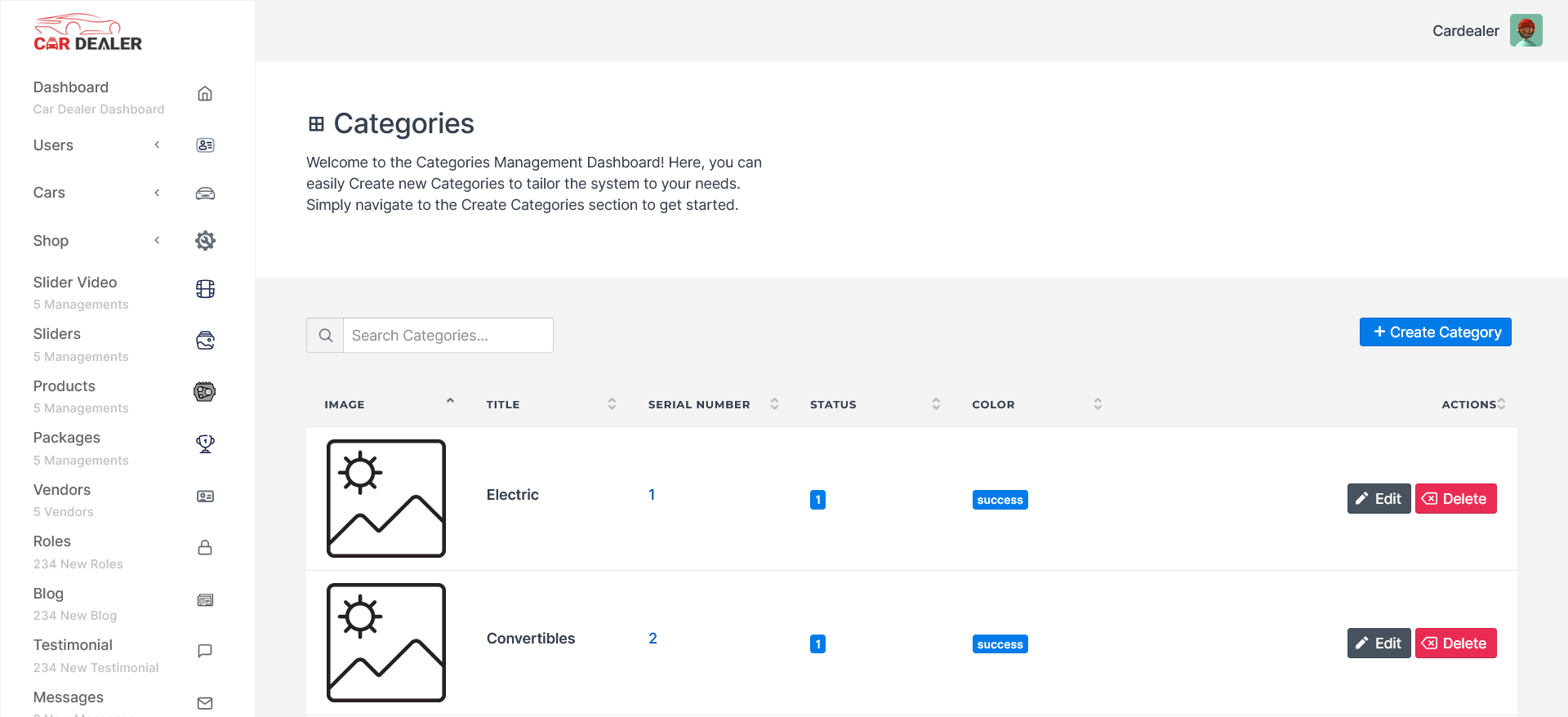
Task: Focus the Search Categories input field
Action: 448,336
